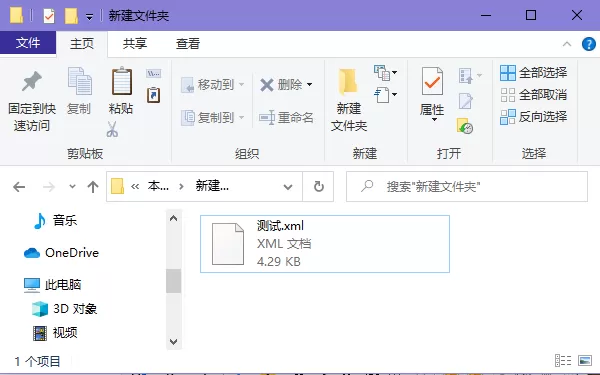Image resolution: width=600 pixels, height=375 pixels.
Task: Click the navigation pane scrollbar thumb
Action: 173,280
